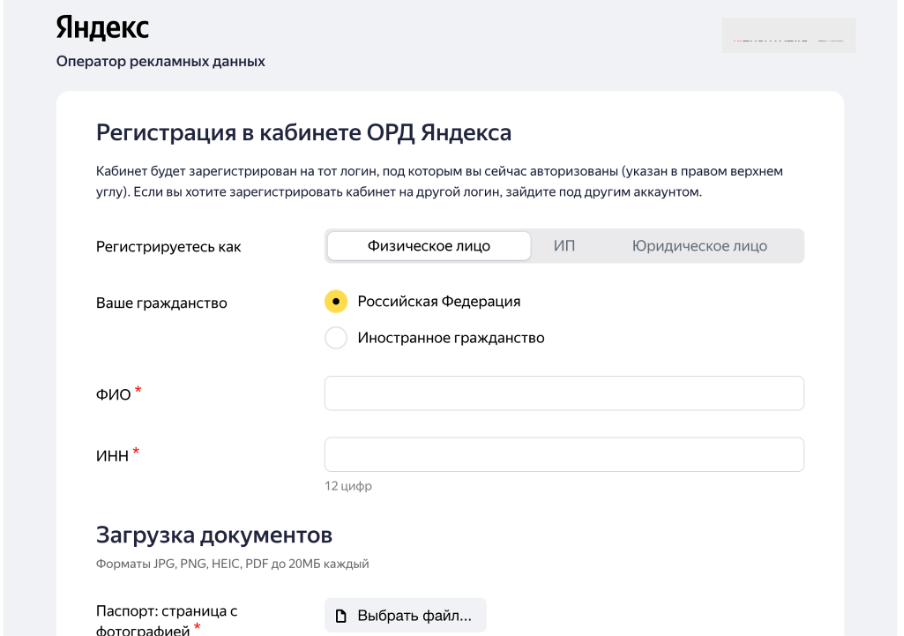Click the Паспорт: страница с фотографией label

152,620
